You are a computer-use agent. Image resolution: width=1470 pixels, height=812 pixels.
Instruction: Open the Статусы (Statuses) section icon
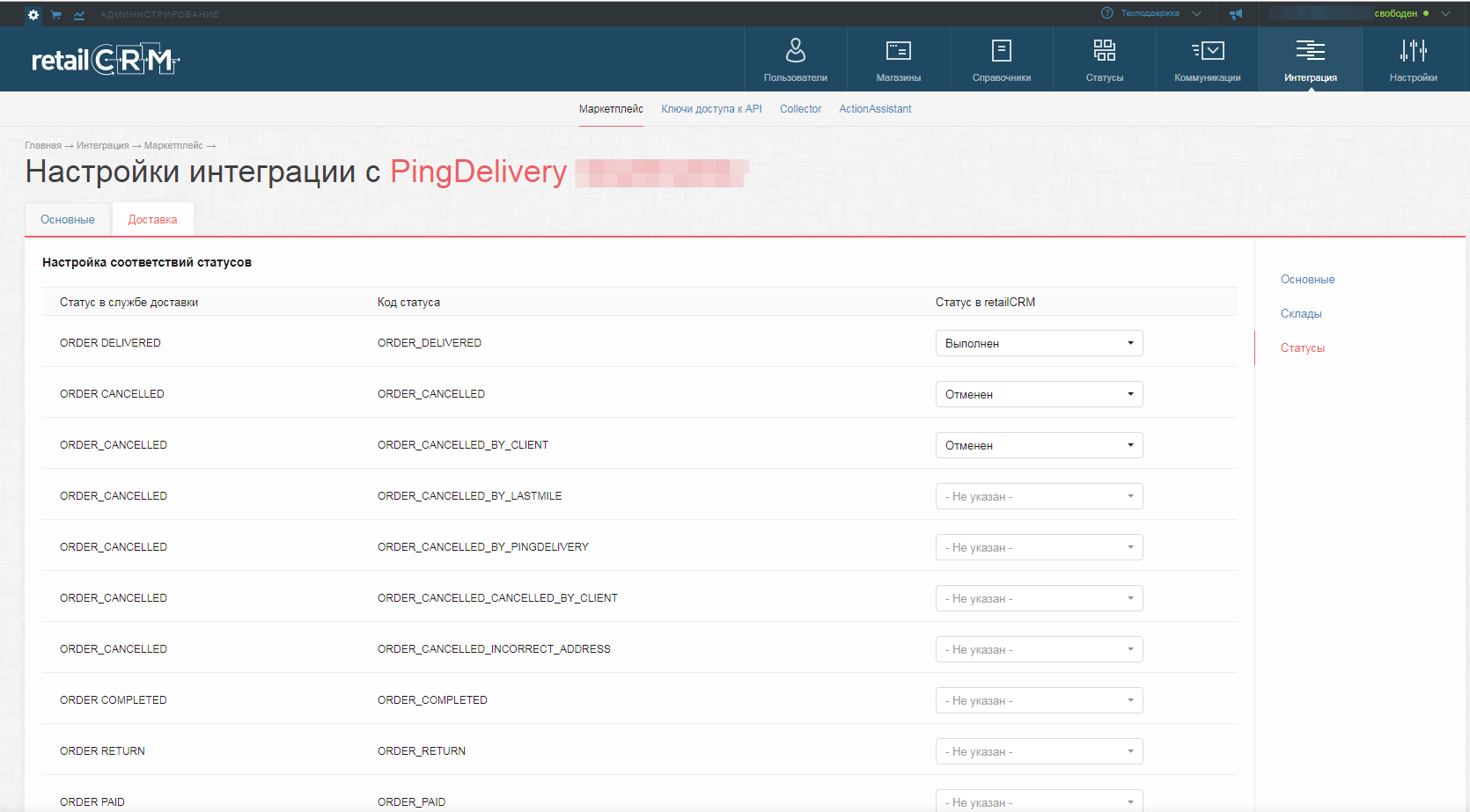point(1104,59)
